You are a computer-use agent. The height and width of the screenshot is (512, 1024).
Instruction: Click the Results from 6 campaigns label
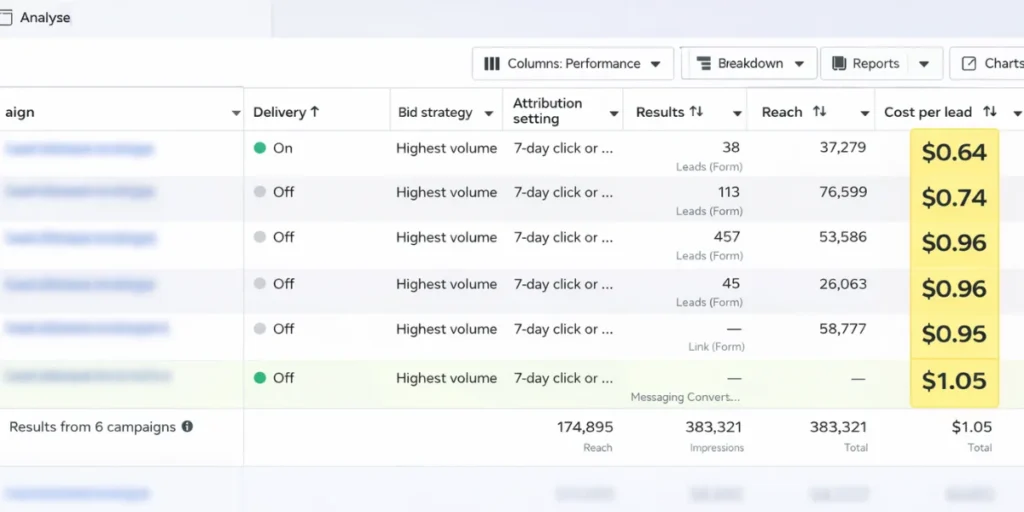pos(92,427)
